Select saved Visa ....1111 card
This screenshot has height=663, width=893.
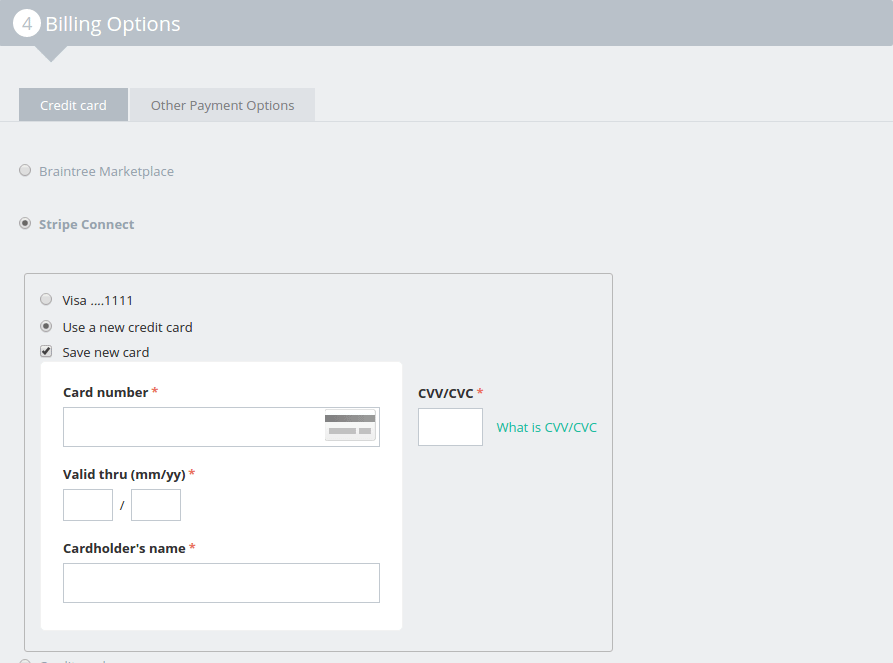click(46, 299)
